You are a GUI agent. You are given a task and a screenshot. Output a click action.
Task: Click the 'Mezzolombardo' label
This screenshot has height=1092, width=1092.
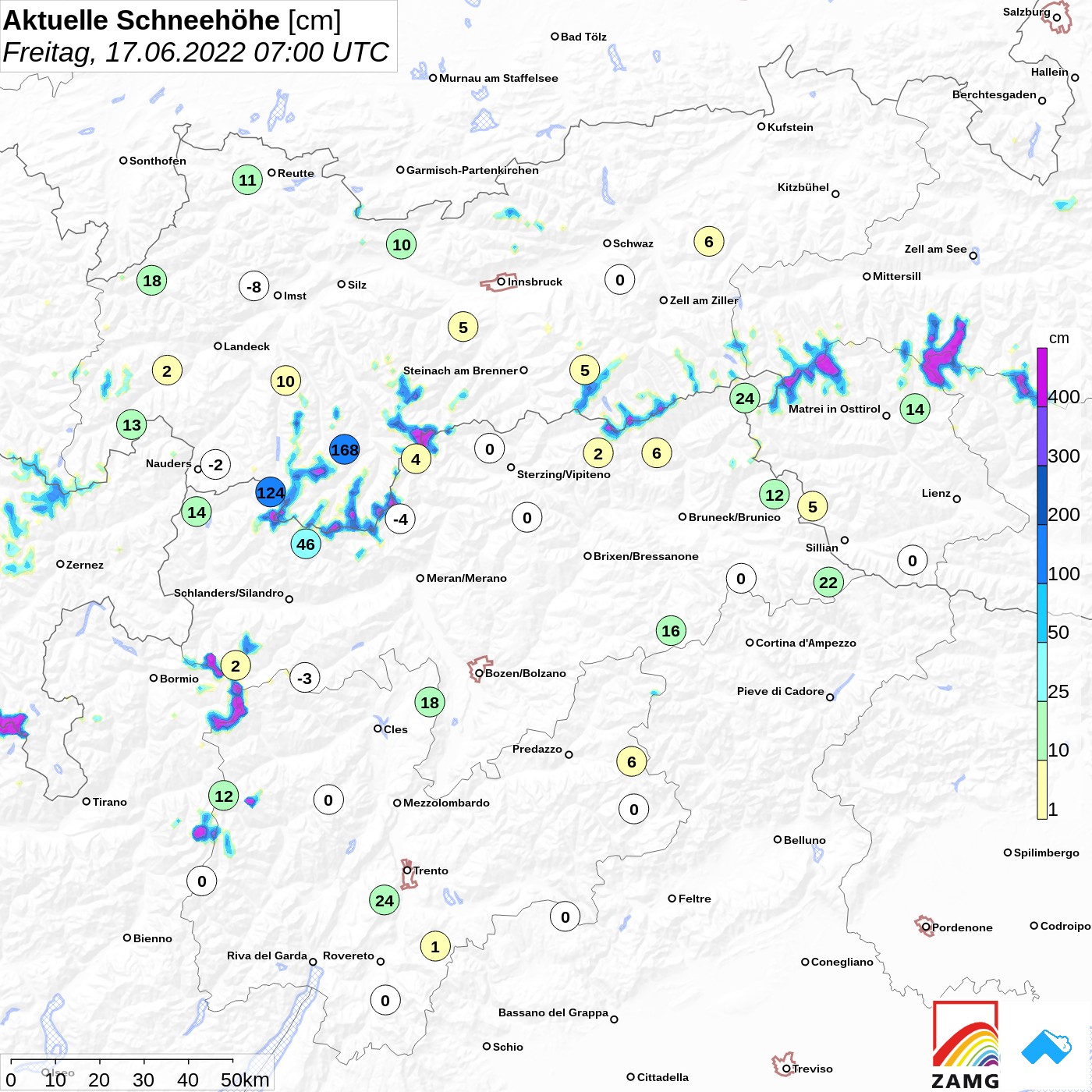pos(446,803)
